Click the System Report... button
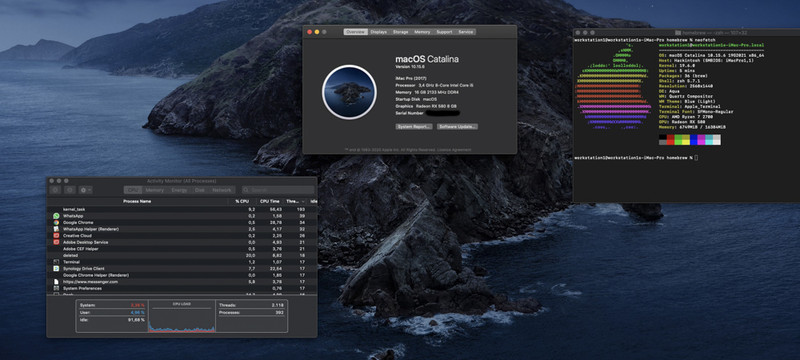Image resolution: width=800 pixels, height=360 pixels. coord(414,126)
